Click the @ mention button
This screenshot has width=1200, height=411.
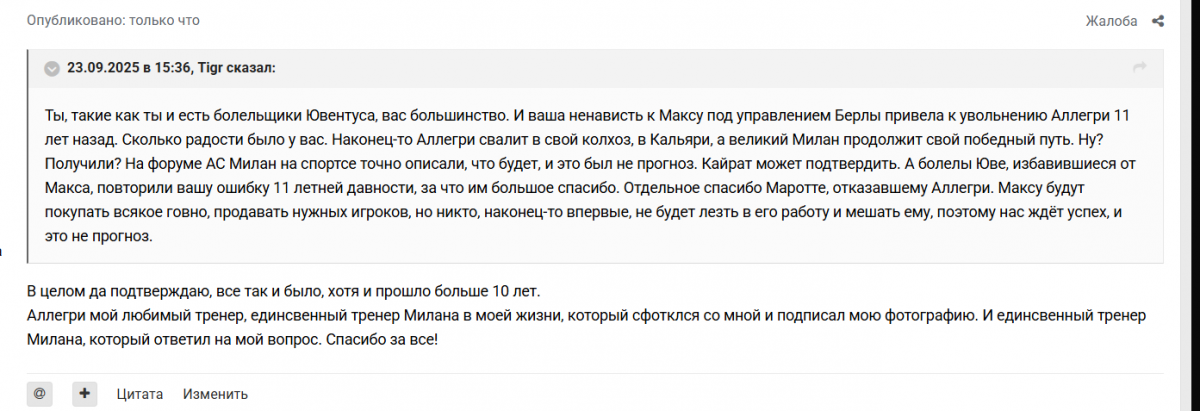click(x=39, y=393)
